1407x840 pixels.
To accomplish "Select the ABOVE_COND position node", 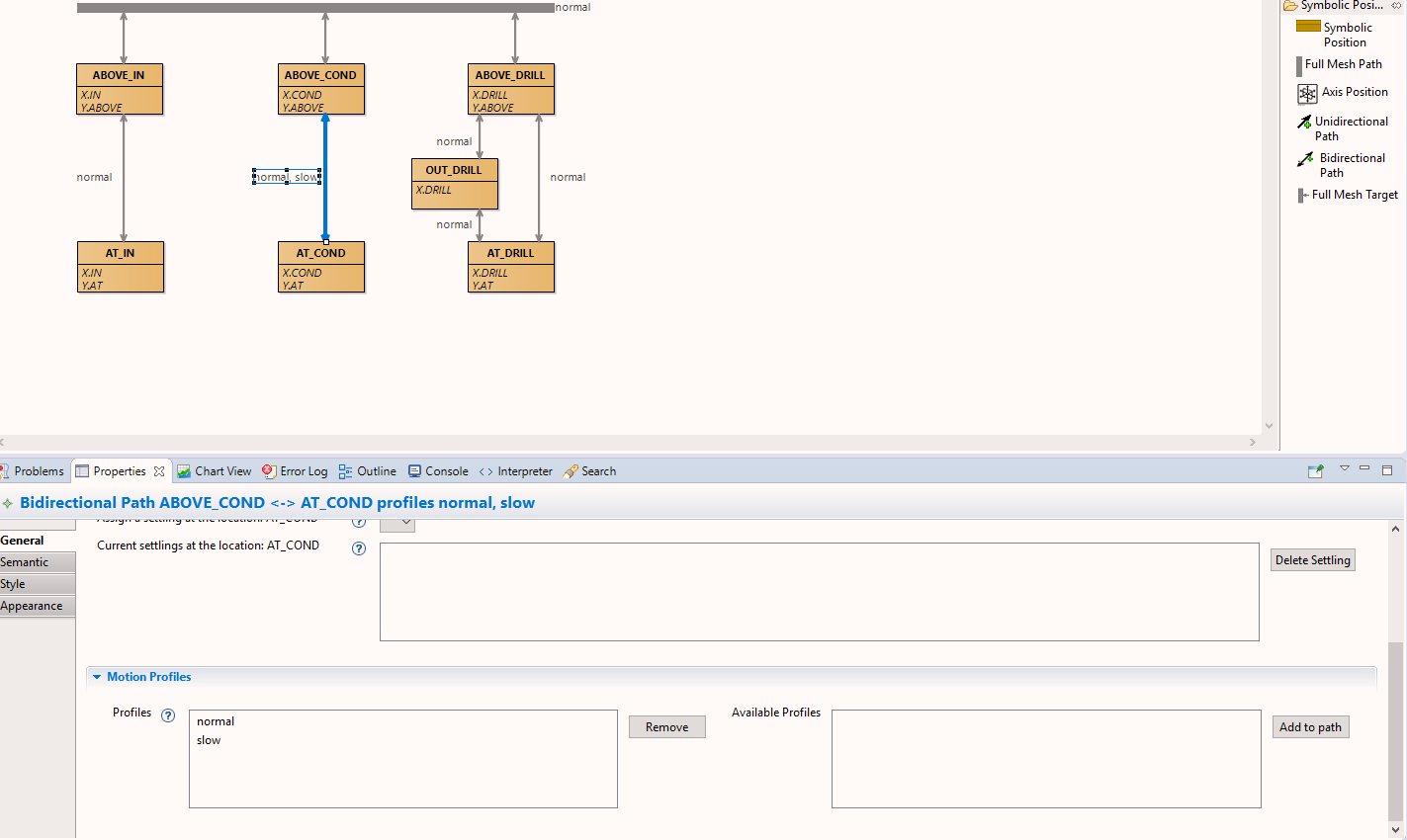I will point(321,89).
